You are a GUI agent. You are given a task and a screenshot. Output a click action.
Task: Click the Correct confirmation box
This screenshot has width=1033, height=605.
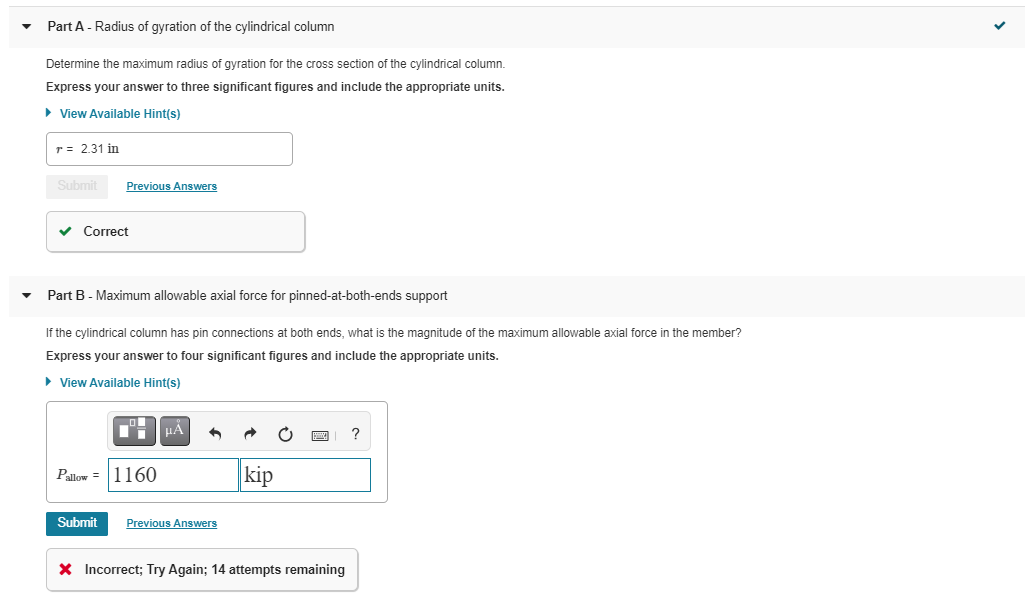[x=175, y=231]
